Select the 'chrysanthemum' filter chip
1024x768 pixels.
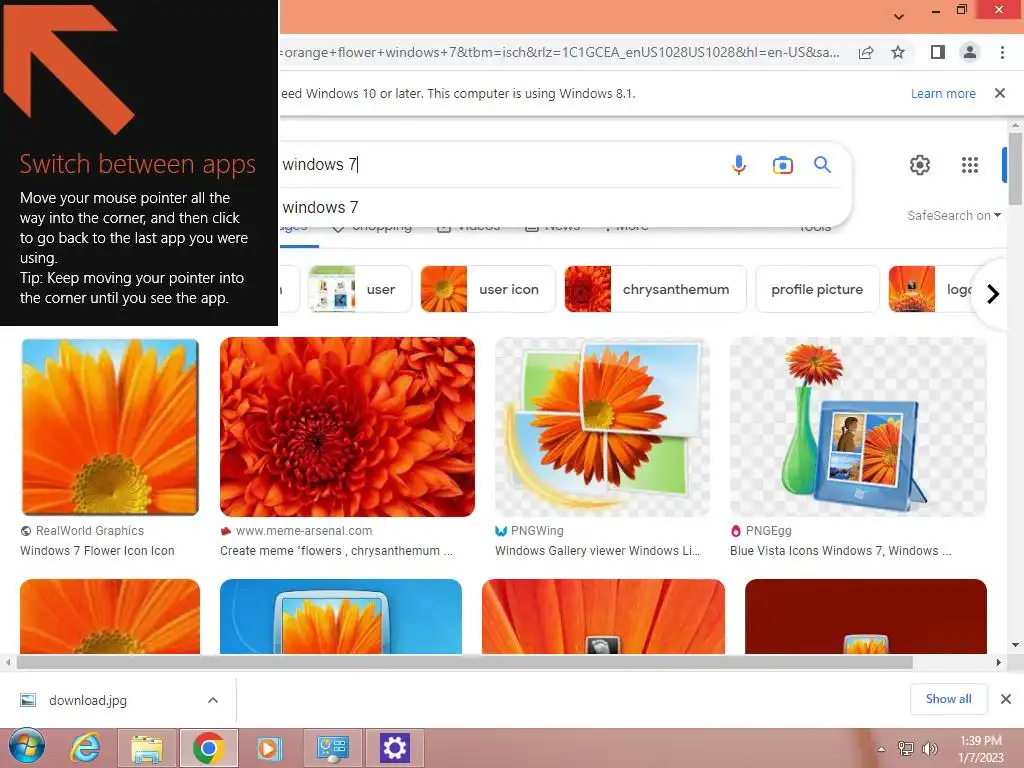(x=655, y=289)
